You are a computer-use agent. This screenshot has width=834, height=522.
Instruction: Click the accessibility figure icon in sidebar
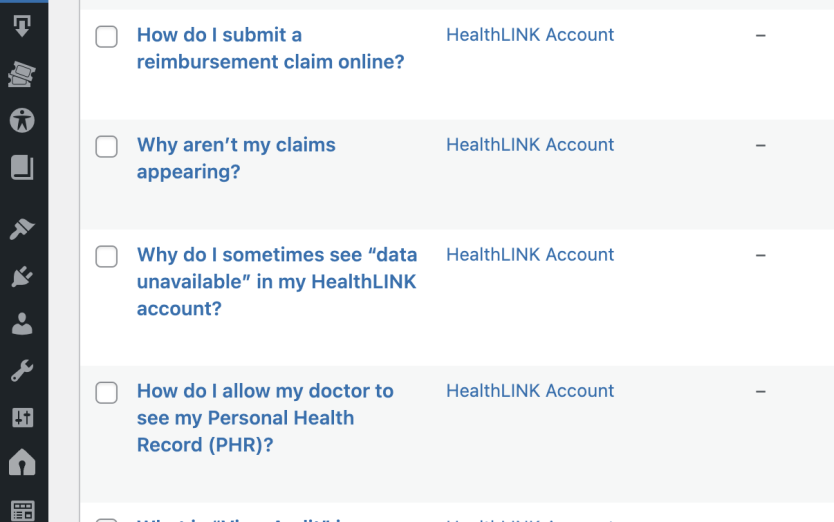(x=22, y=120)
